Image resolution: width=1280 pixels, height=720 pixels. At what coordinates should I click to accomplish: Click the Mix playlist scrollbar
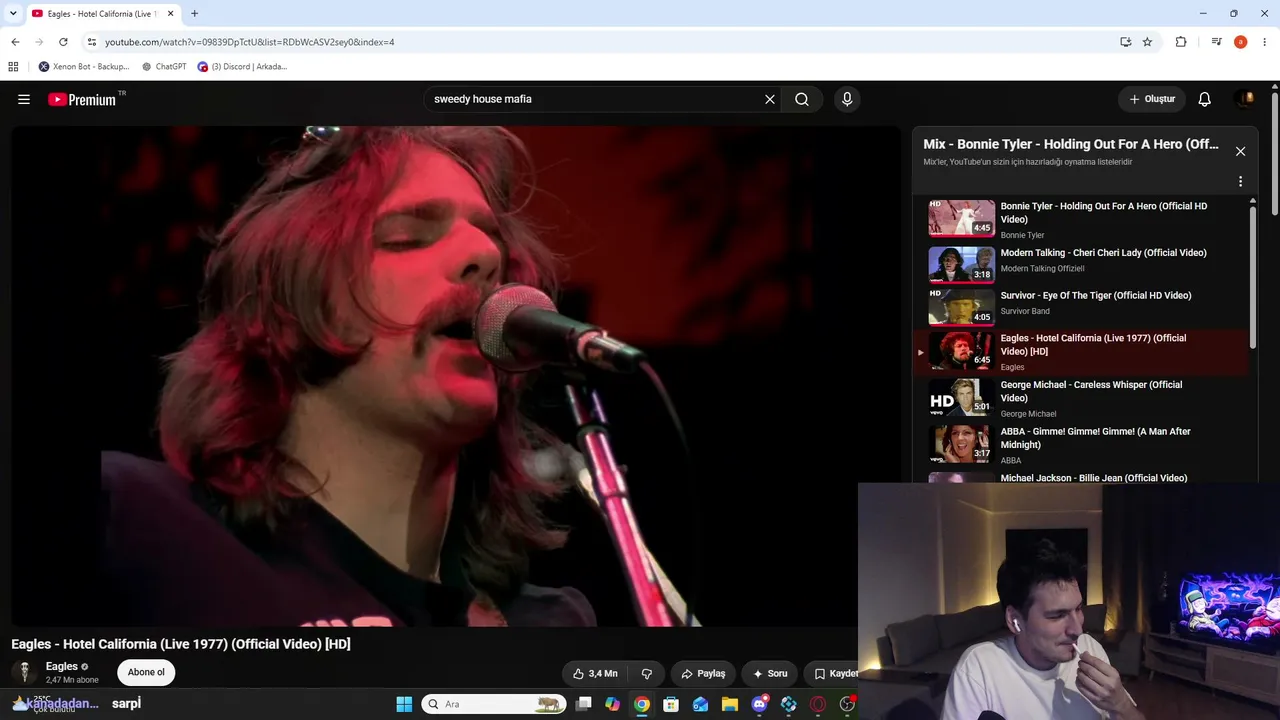click(1253, 278)
